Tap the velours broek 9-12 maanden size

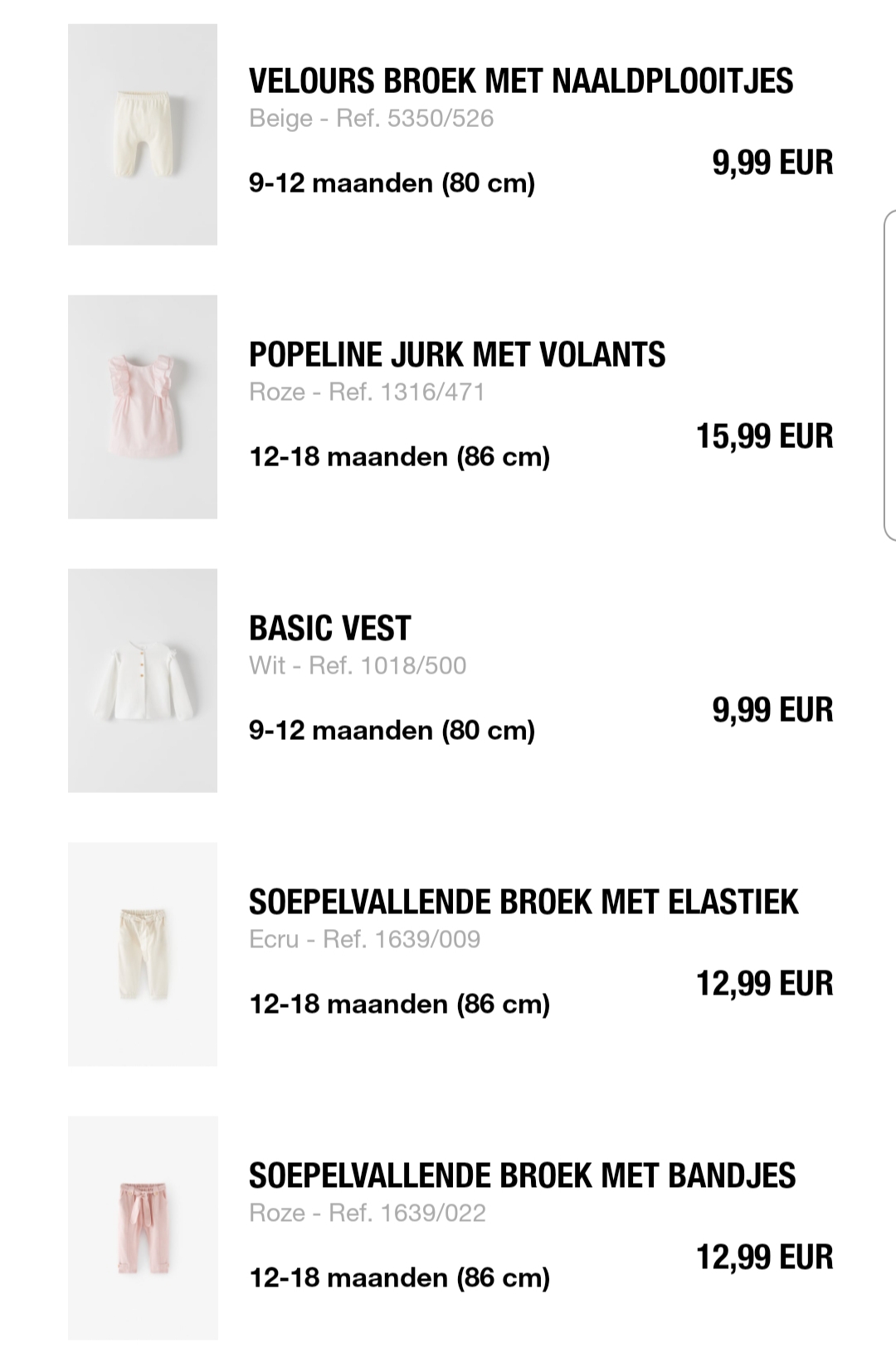point(392,182)
